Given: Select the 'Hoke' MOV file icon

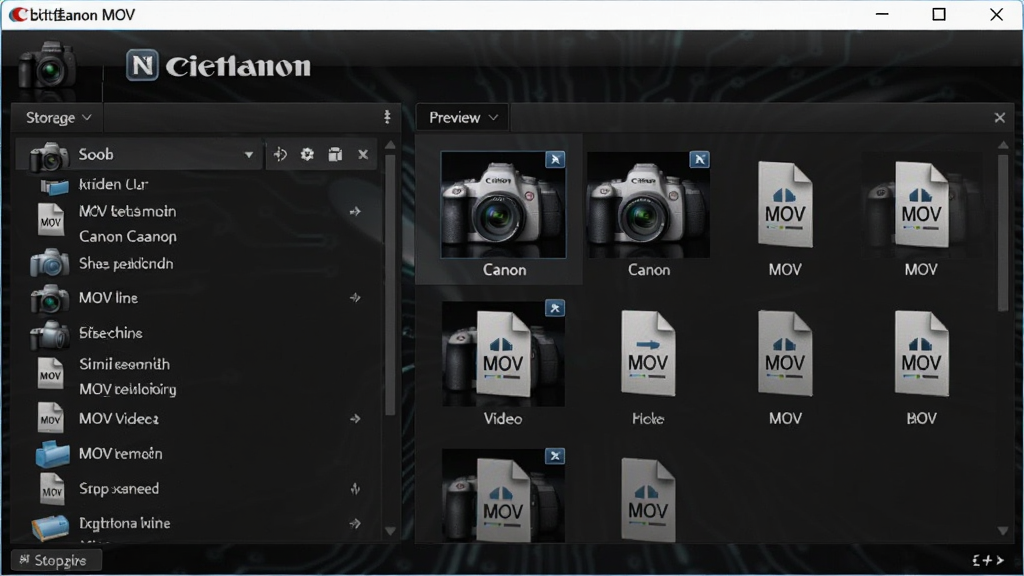Looking at the screenshot, I should (648, 353).
